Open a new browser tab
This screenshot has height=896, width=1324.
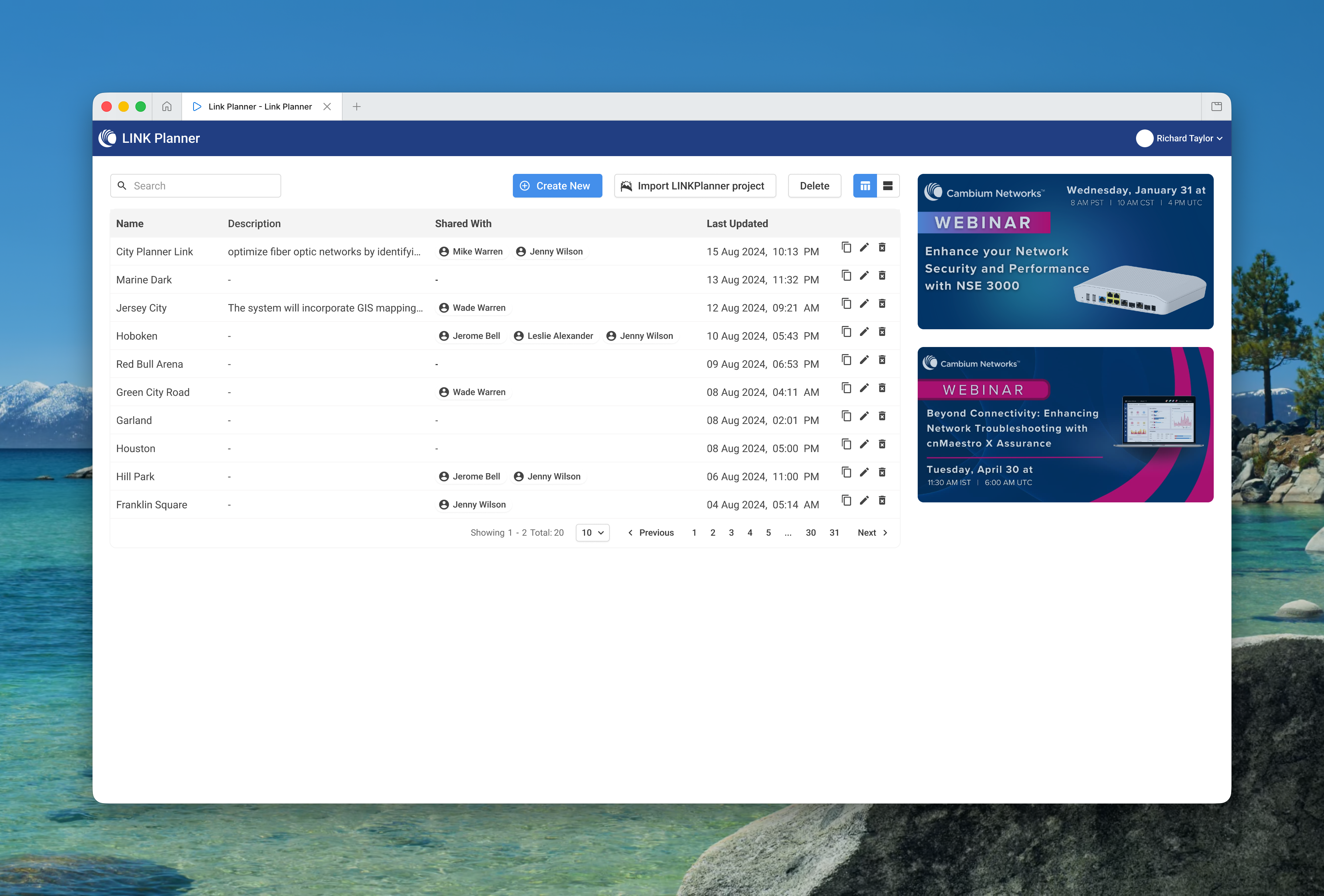click(357, 107)
